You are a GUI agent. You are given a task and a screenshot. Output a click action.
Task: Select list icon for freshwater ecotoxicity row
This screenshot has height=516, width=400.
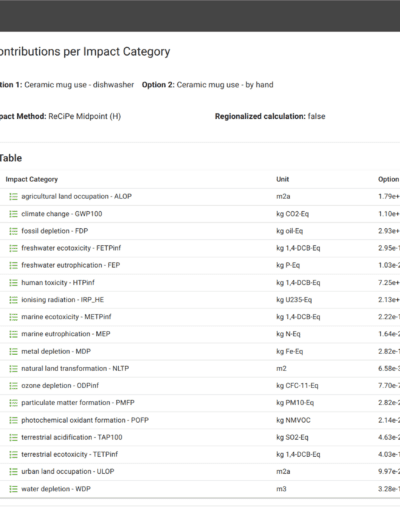[x=13, y=248]
